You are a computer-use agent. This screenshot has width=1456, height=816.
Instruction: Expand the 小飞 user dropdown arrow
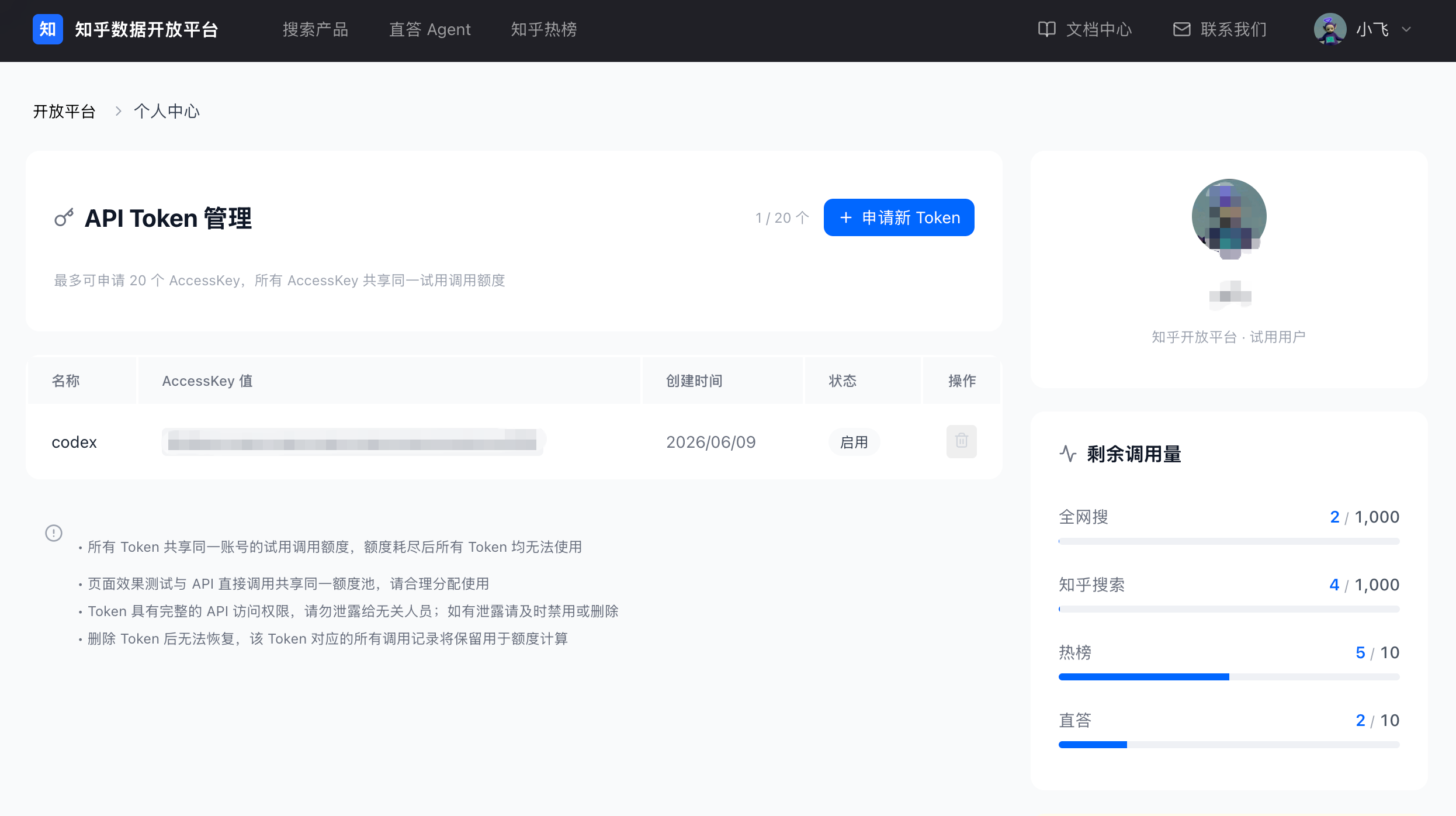1406,29
